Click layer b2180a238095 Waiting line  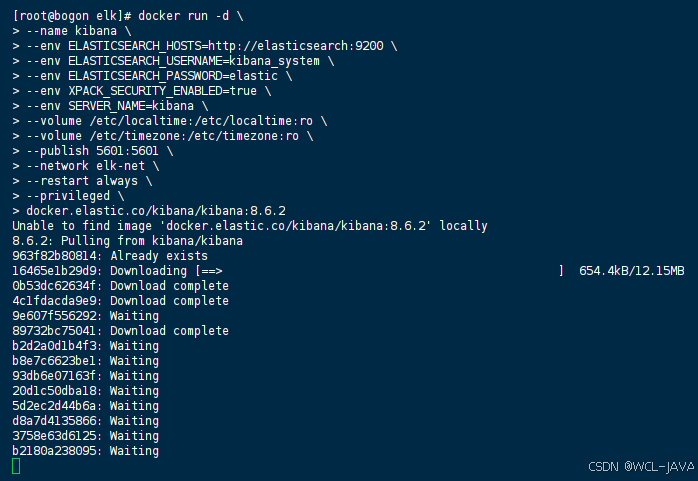tap(85, 451)
